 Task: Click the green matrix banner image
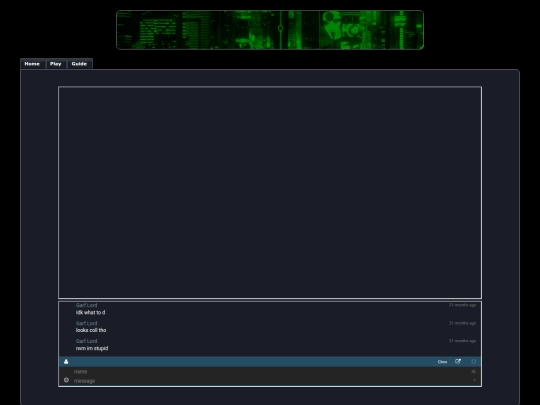coord(270,30)
